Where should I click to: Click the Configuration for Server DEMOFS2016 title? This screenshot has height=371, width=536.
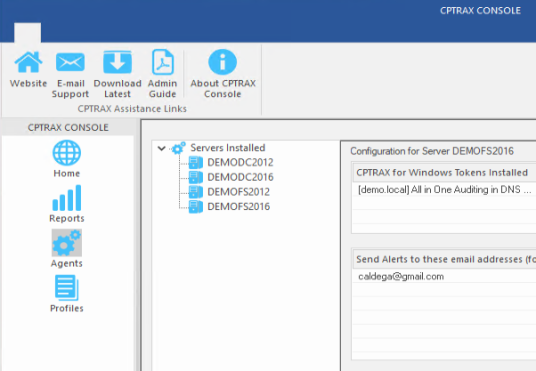point(432,151)
